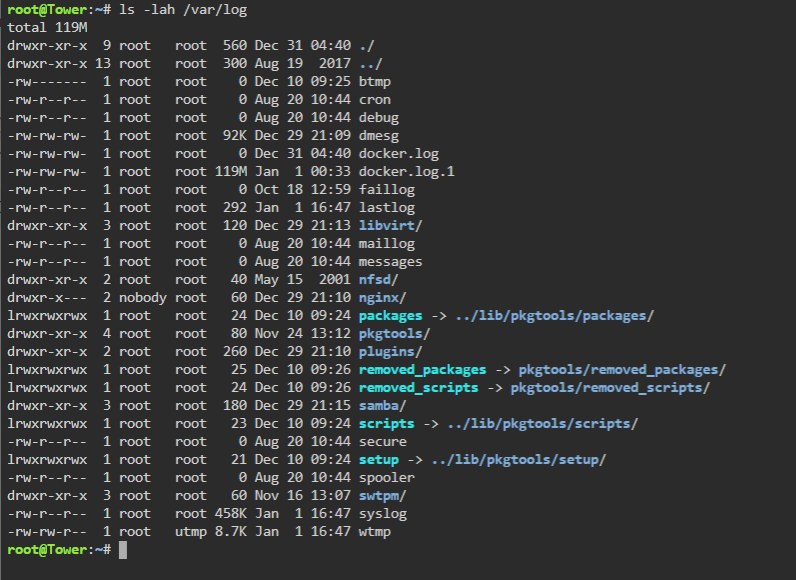Click the 'spooler' file name
The width and height of the screenshot is (796, 580).
387,478
